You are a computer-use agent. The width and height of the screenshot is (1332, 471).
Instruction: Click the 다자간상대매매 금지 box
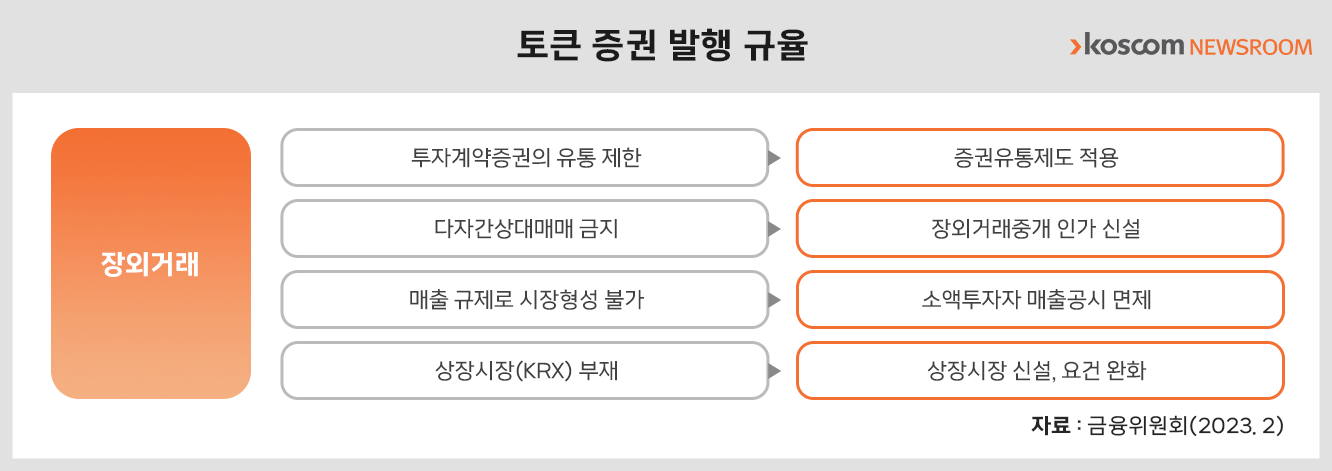(525, 229)
